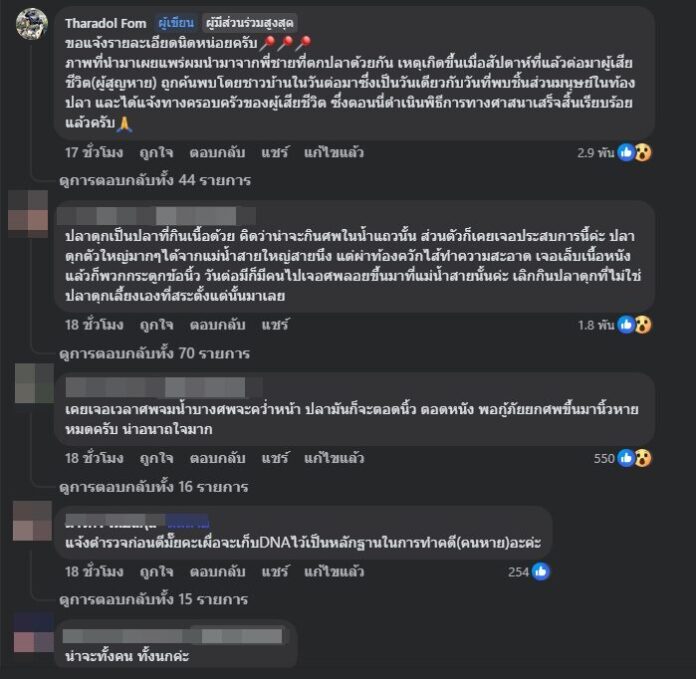Expand all 15 replies (ดูการตอบกลับทั้ง 15 รายการ)
Screen dimensions: 696x679
(154, 600)
